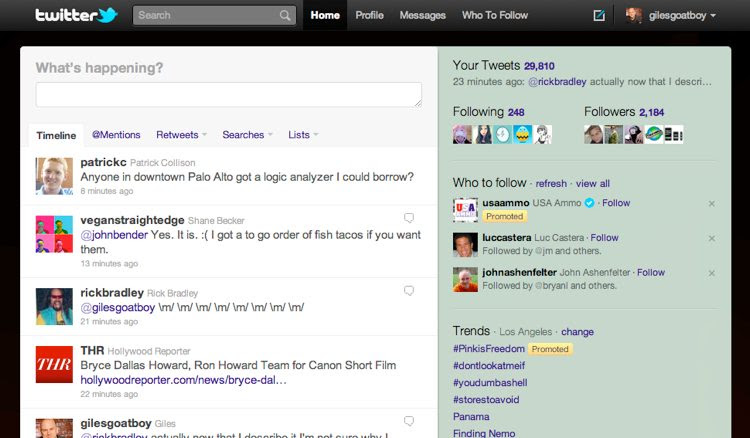Open the #youdumbashell trend
The height and width of the screenshot is (438, 750).
tap(490, 383)
